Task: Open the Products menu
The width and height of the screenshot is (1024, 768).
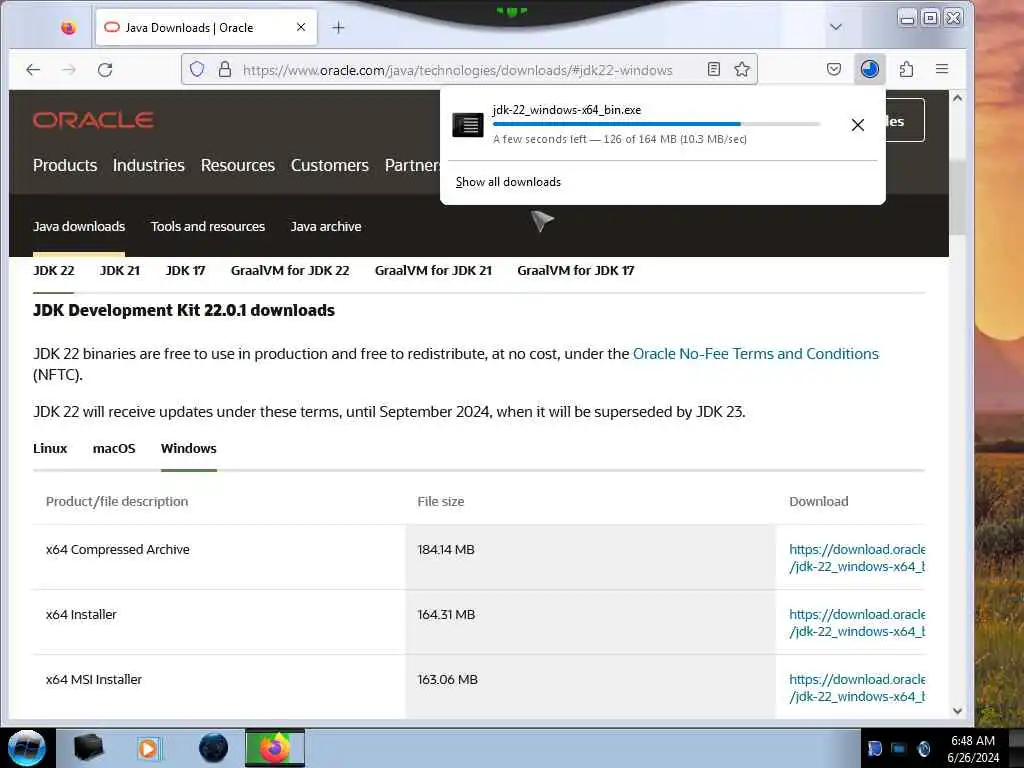Action: tap(65, 165)
